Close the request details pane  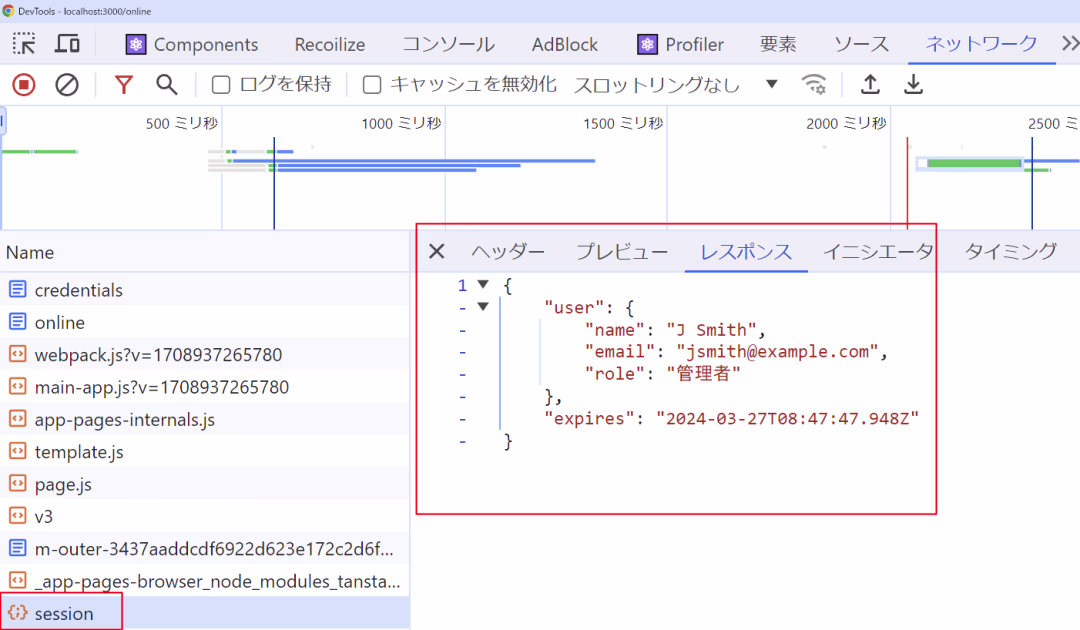[x=437, y=251]
